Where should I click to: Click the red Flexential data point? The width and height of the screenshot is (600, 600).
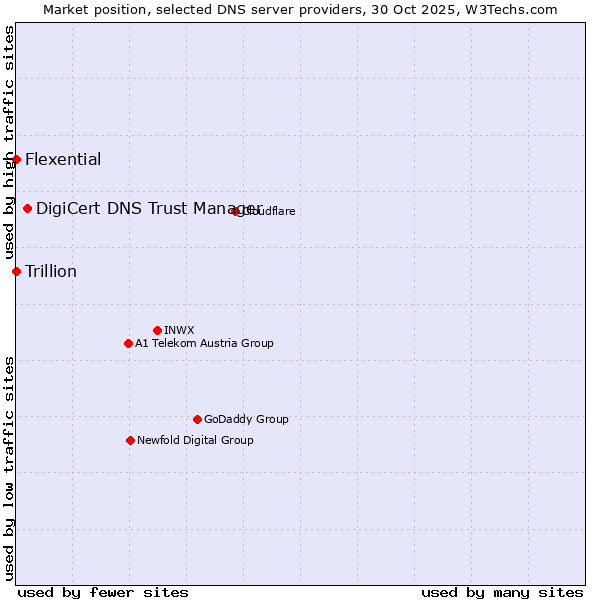pyautogui.click(x=16, y=160)
